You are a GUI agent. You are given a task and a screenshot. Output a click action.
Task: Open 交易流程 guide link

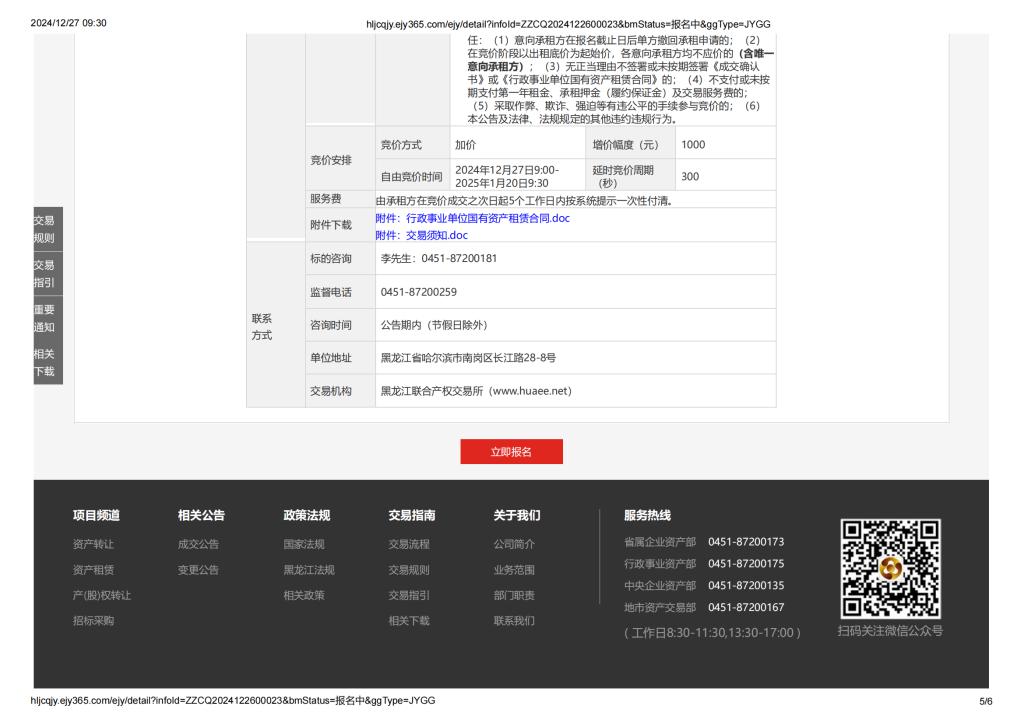[x=409, y=544]
